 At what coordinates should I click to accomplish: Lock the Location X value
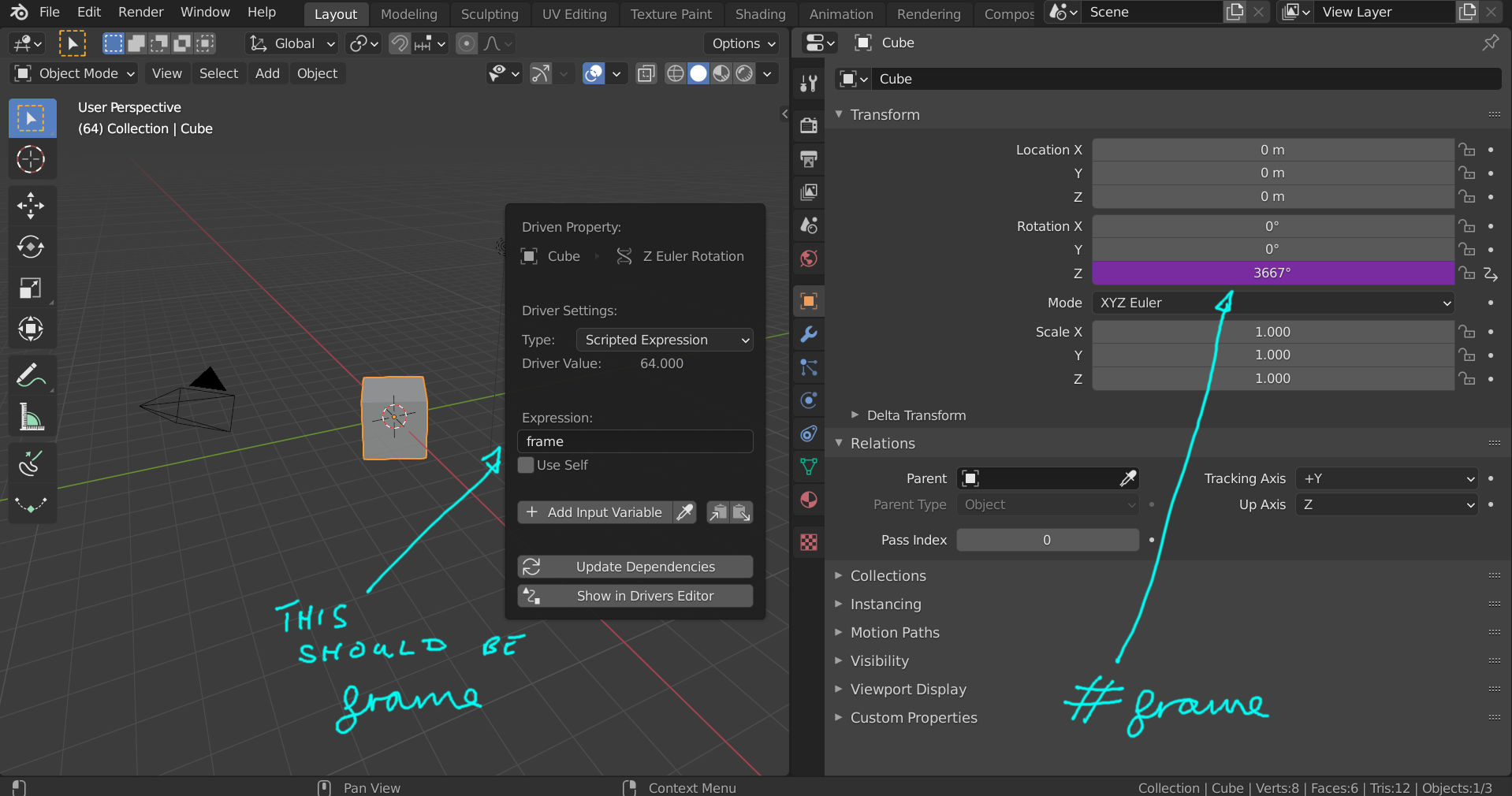tap(1467, 150)
